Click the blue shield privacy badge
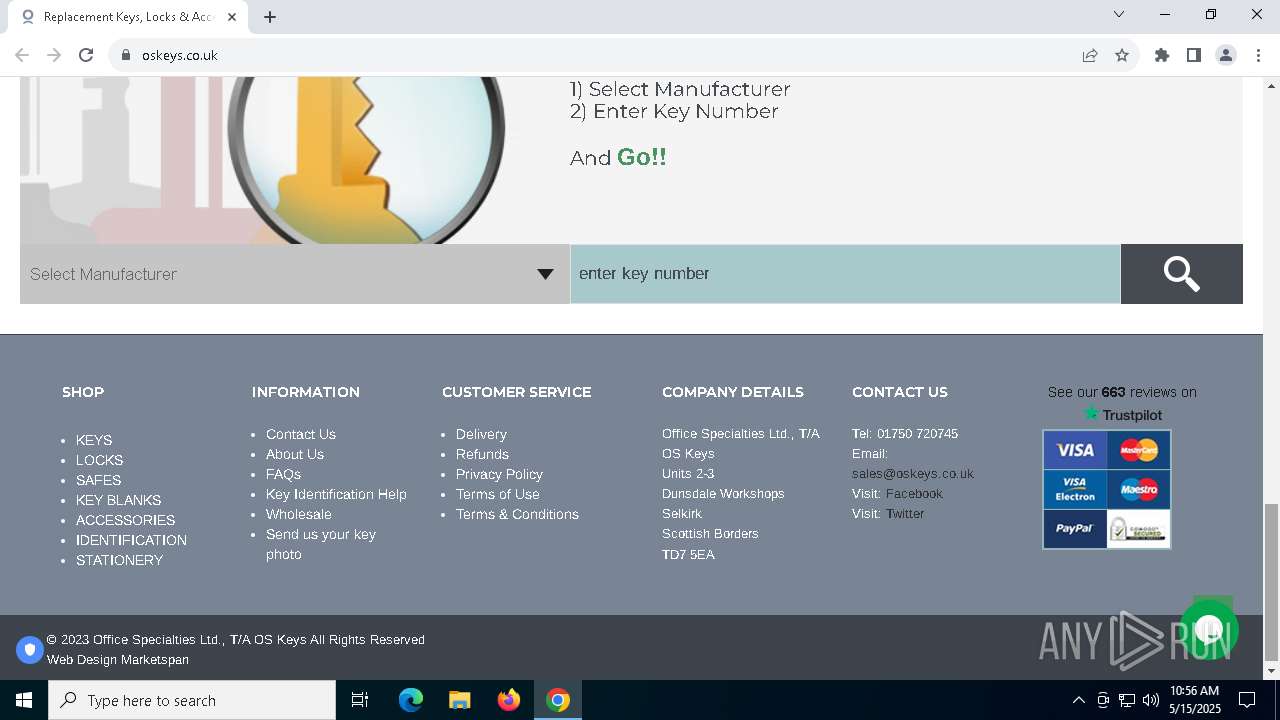 point(30,650)
